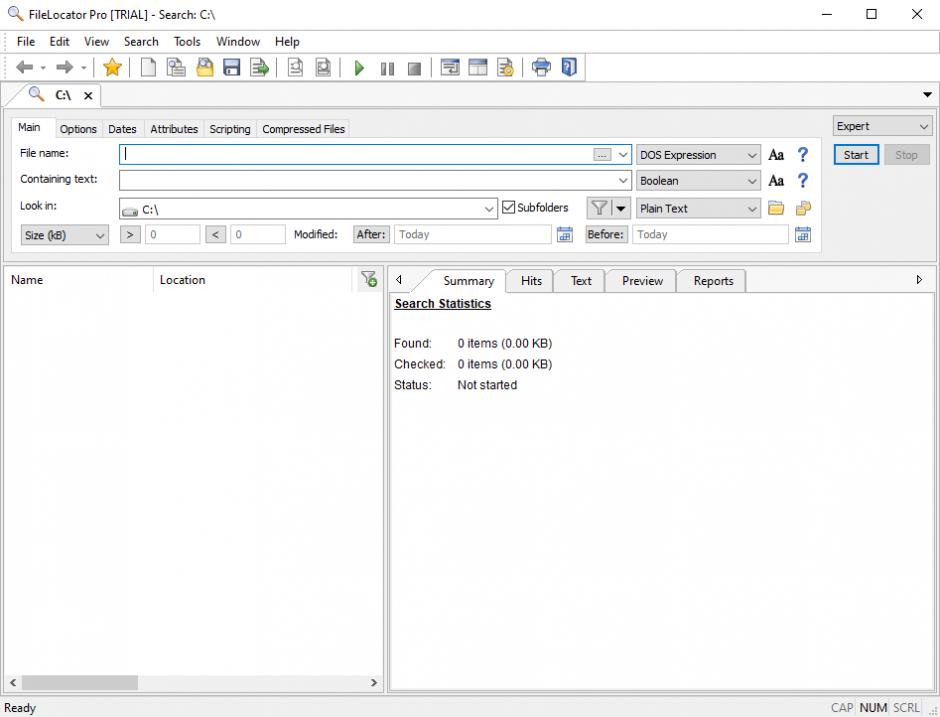Viewport: 940px width, 717px height.
Task: Click the ellipsis button in File name field
Action: pyautogui.click(x=602, y=155)
